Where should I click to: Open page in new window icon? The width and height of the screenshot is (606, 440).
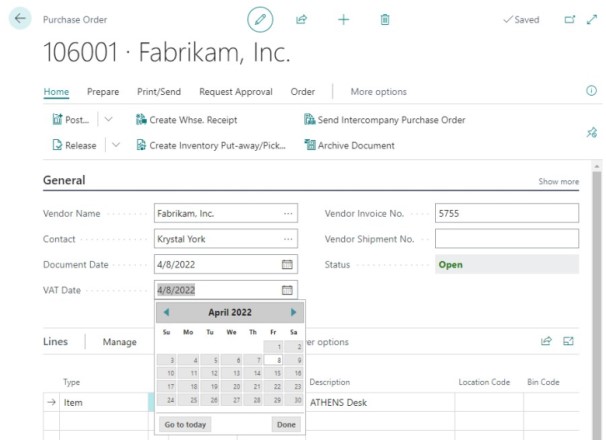tap(570, 19)
